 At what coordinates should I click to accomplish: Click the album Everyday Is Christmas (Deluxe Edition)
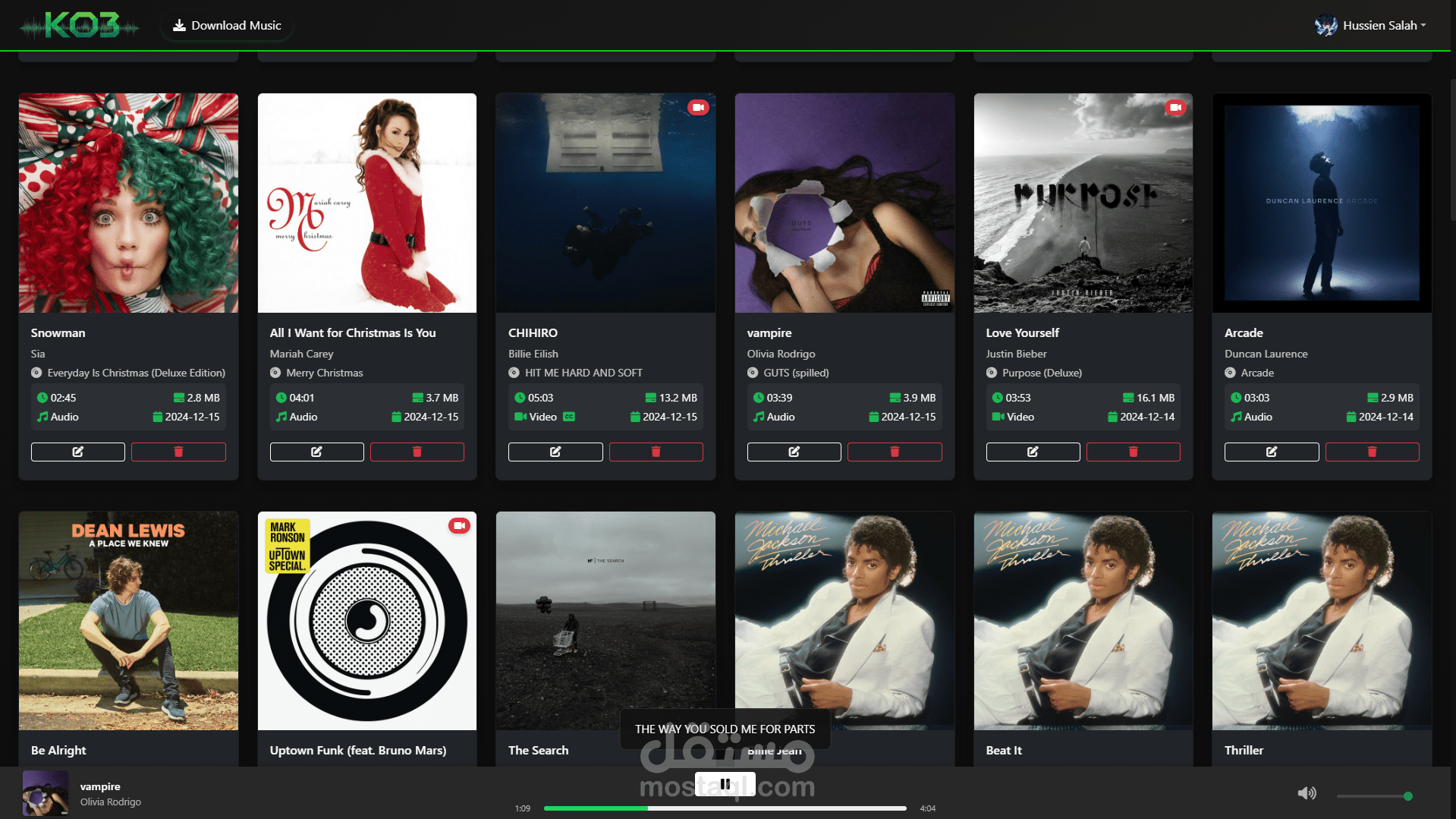pyautogui.click(x=136, y=373)
